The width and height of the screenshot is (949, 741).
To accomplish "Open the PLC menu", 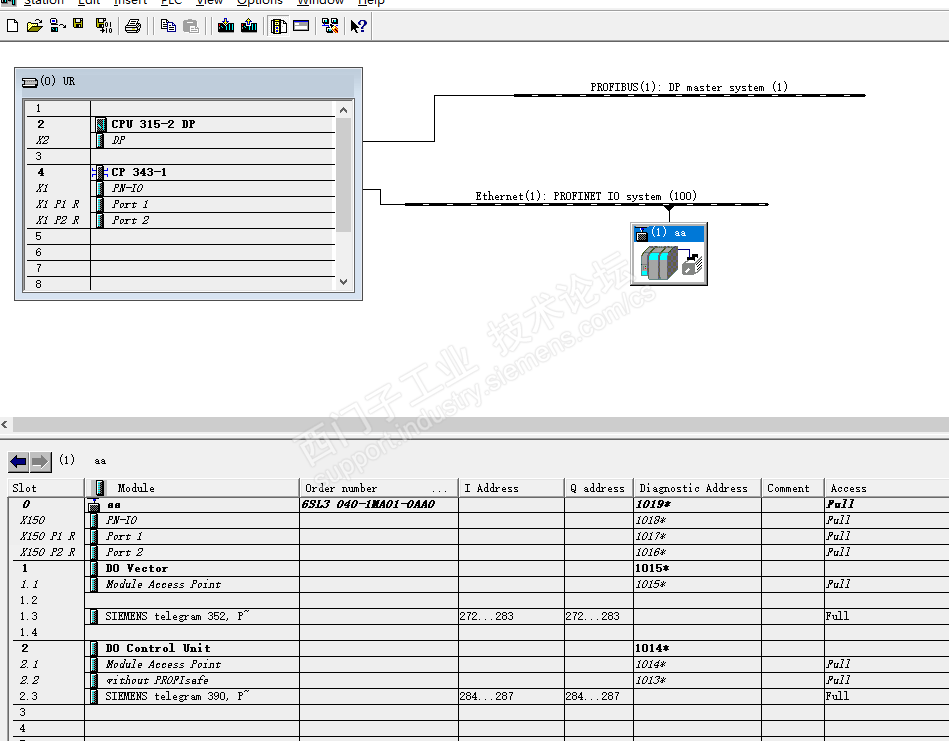I will [x=171, y=2].
